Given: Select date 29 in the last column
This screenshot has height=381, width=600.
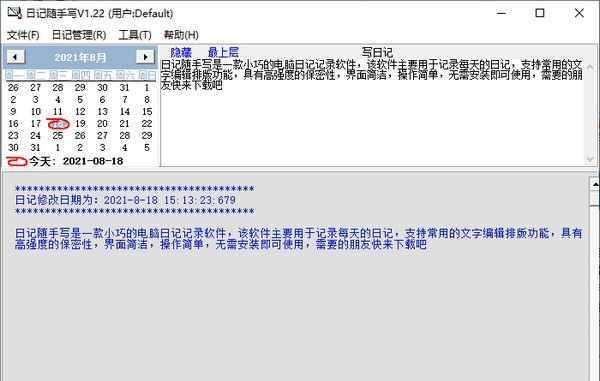Looking at the screenshot, I should click(147, 135).
